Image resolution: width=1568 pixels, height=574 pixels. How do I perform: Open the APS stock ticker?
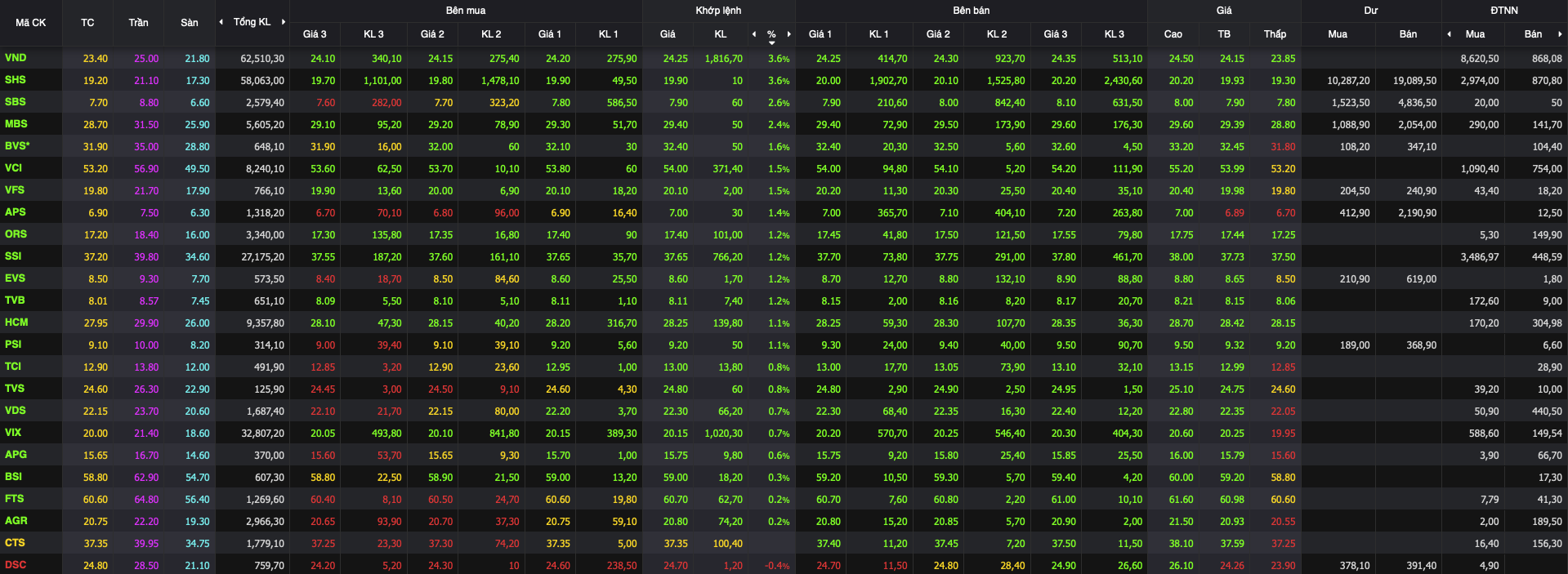point(15,212)
